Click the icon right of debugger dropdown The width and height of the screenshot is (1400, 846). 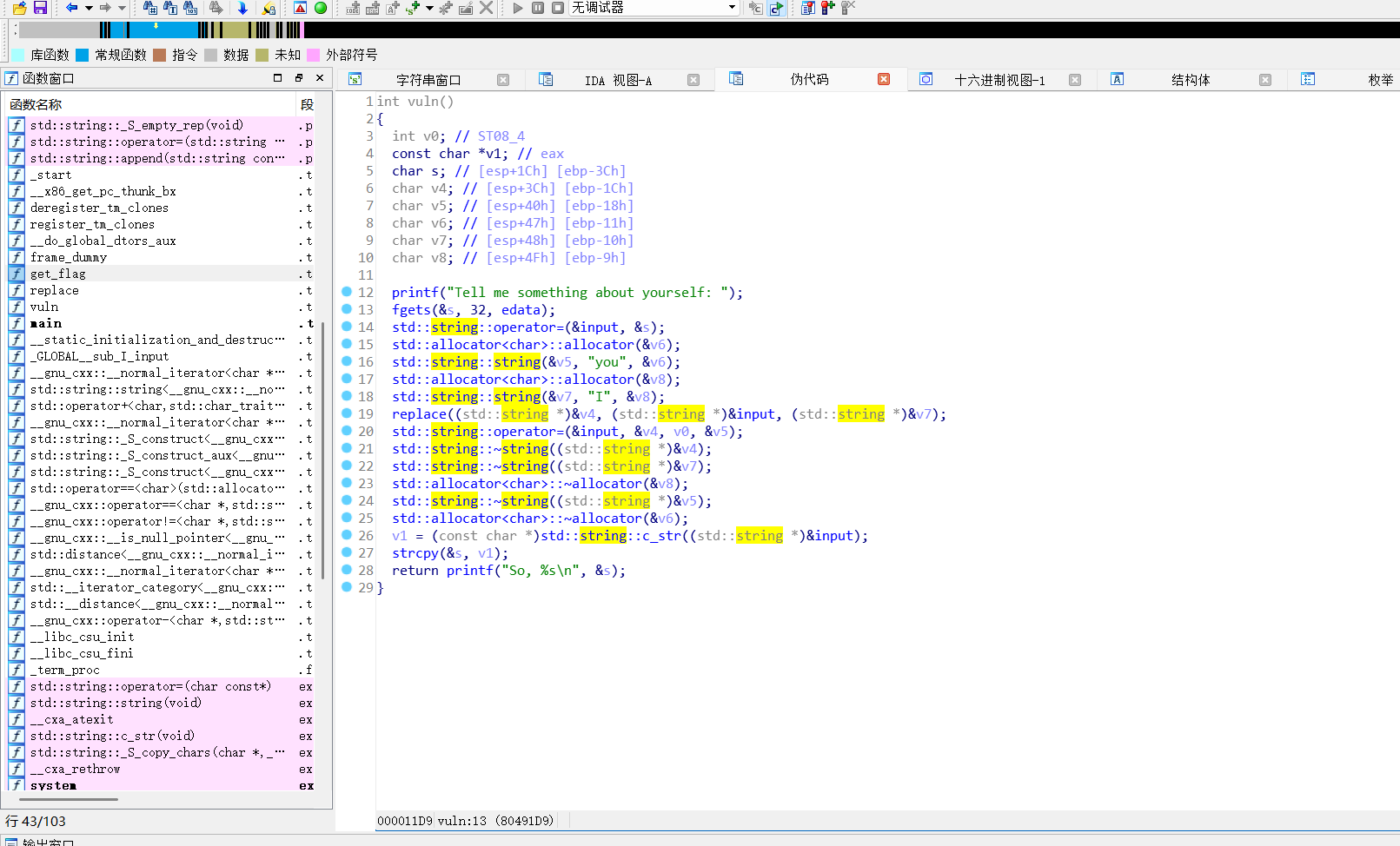pyautogui.click(x=755, y=8)
